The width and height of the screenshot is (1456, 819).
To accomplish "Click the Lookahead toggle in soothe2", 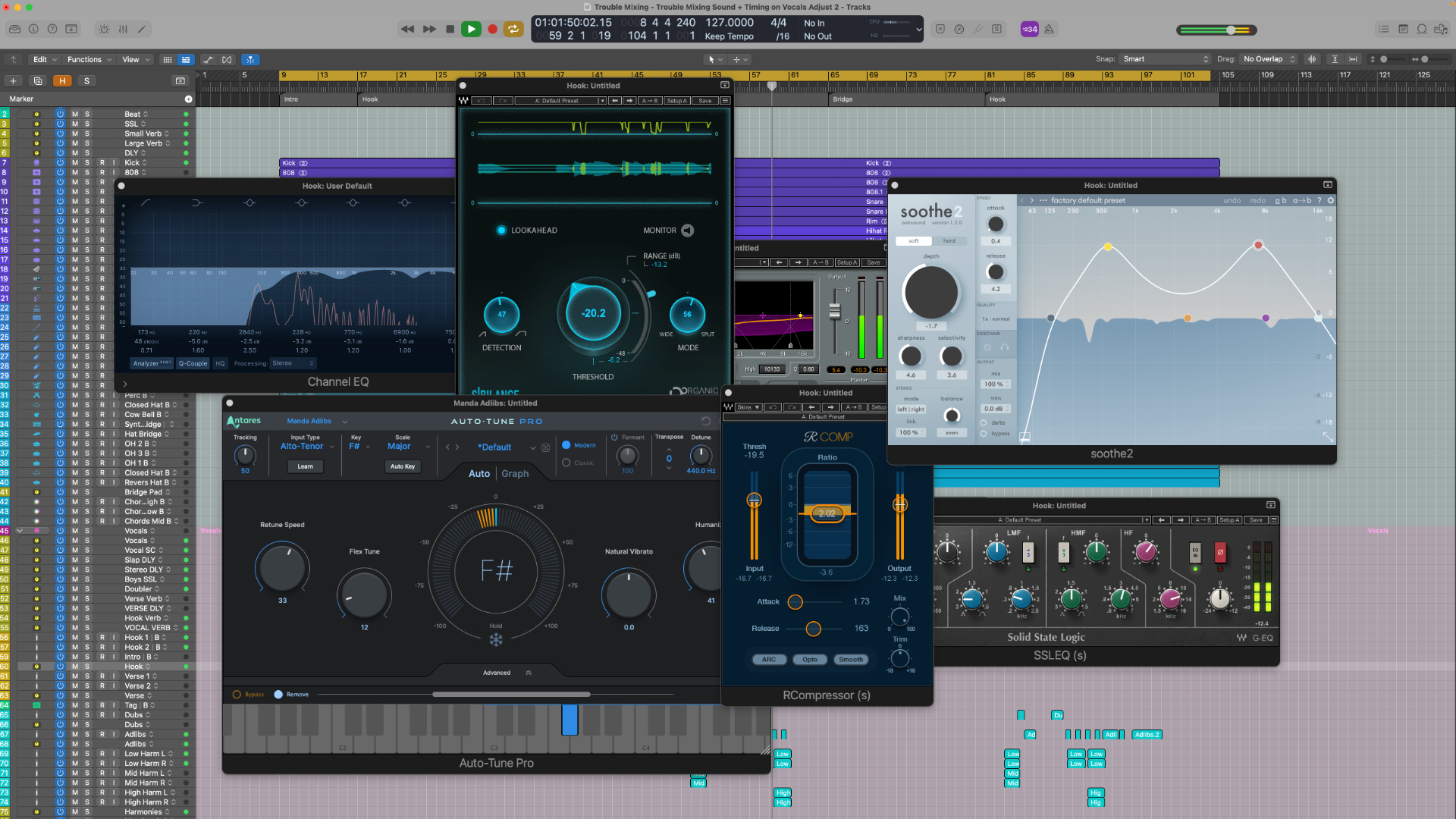I will tap(502, 231).
